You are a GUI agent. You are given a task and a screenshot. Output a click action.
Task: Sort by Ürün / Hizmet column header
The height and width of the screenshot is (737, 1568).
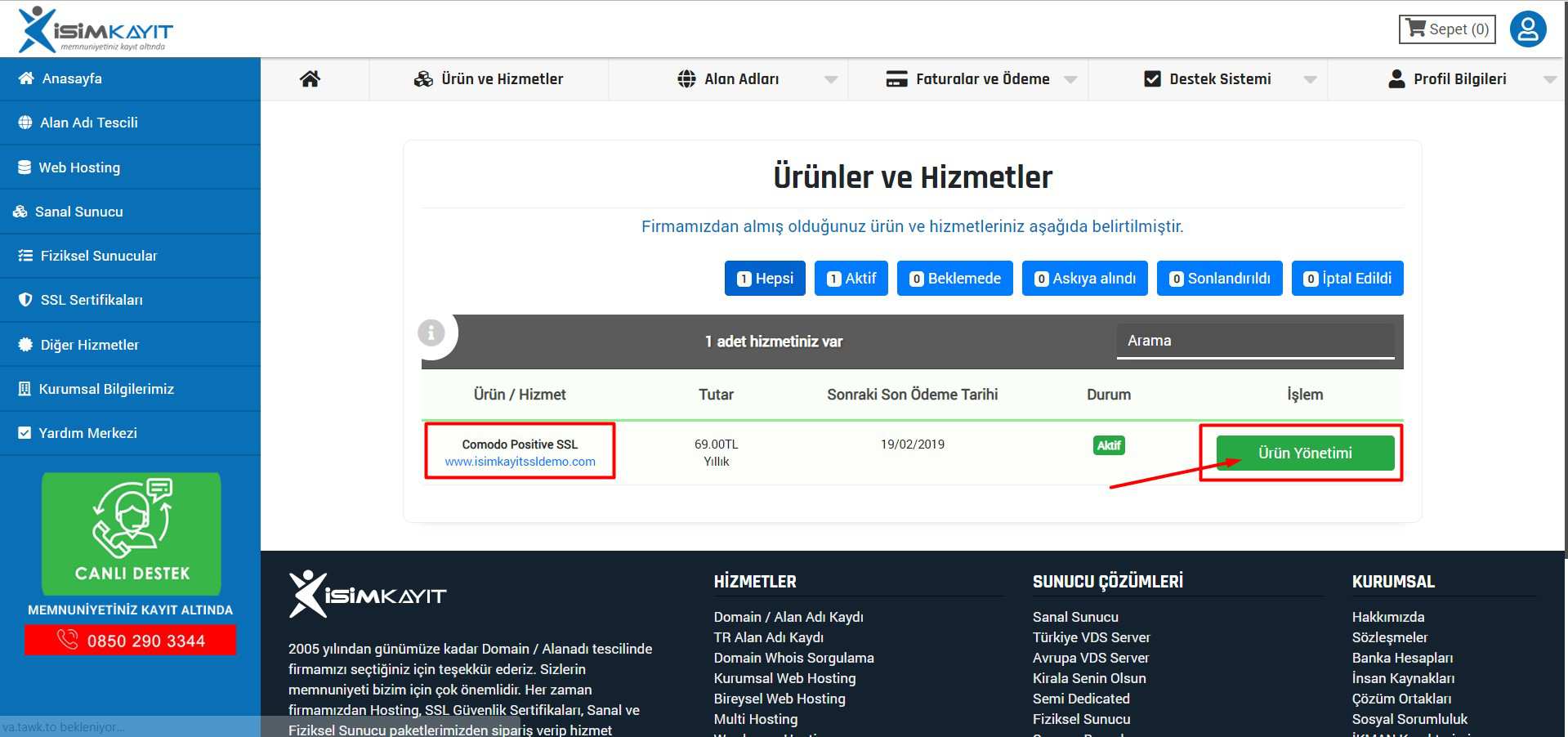(520, 395)
